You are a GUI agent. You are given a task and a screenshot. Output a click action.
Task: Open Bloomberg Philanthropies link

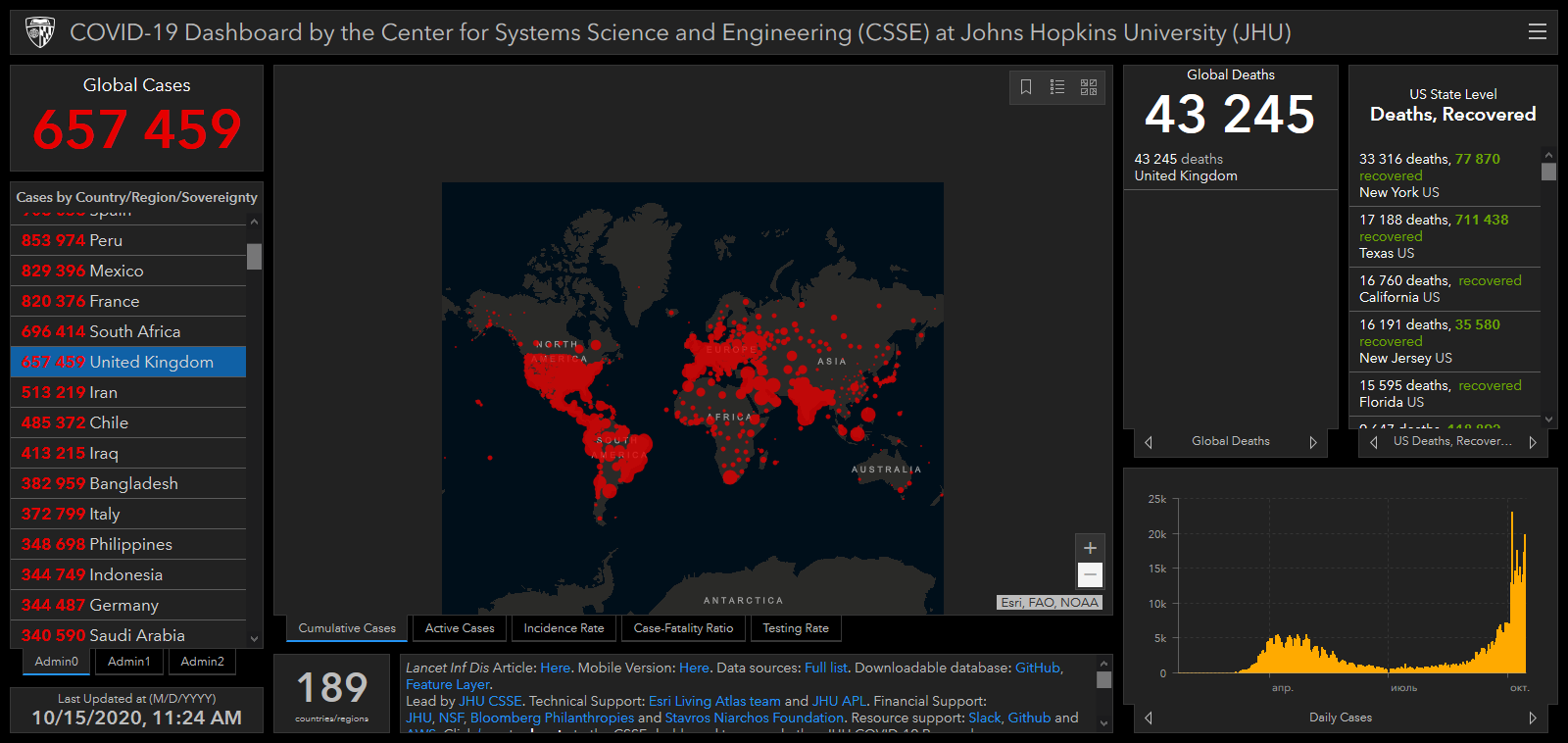(552, 718)
